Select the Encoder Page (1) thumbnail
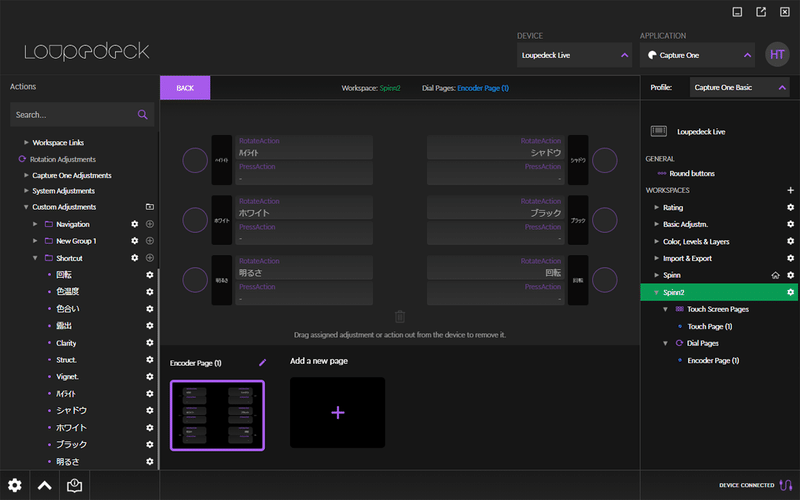Screen dimensions: 800x500 [217, 415]
